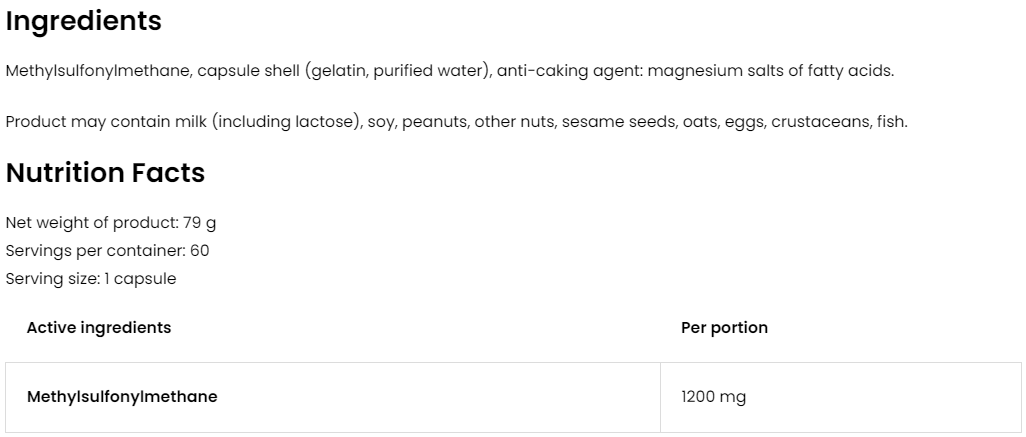Click the Servings per container line
Viewport: 1026px width, 437px height.
(108, 251)
